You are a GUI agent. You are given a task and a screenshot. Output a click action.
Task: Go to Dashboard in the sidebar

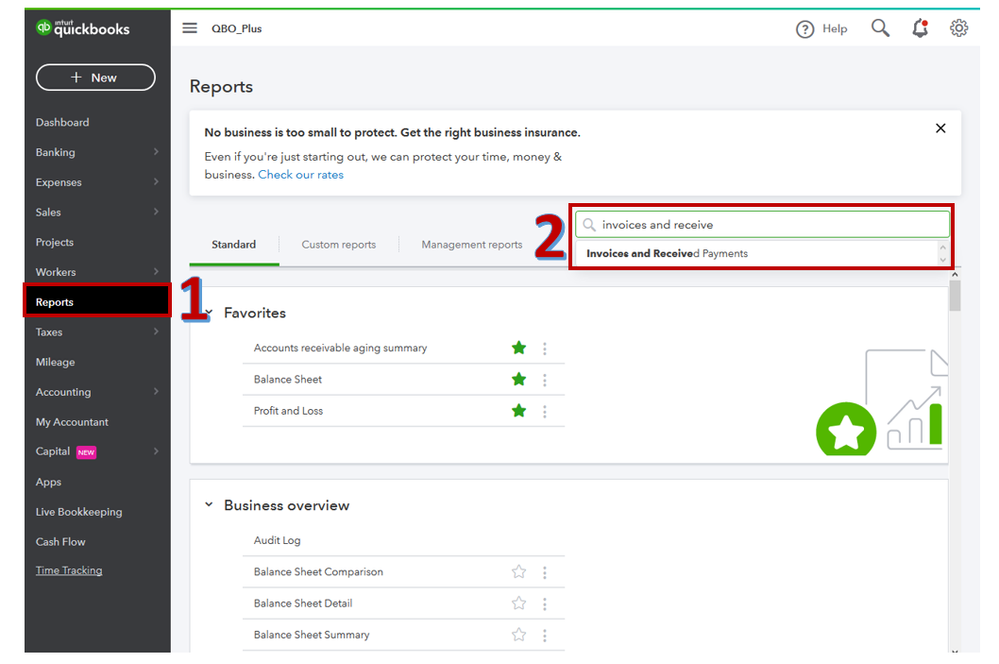(62, 122)
